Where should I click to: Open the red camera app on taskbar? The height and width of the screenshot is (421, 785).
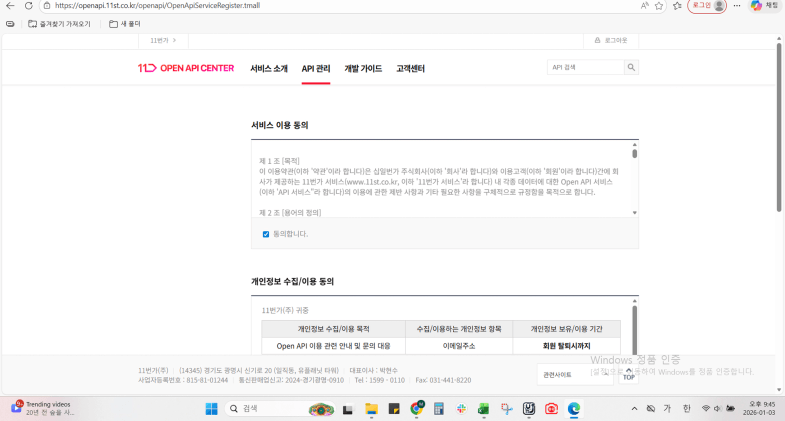551,409
